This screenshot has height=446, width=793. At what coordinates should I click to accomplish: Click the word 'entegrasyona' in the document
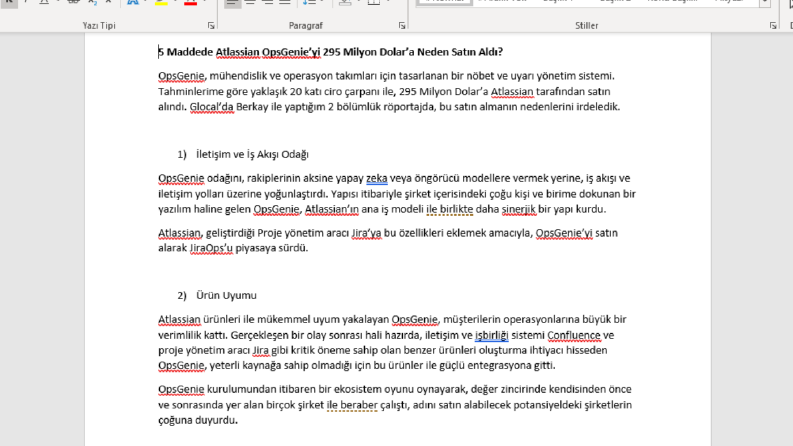499,365
